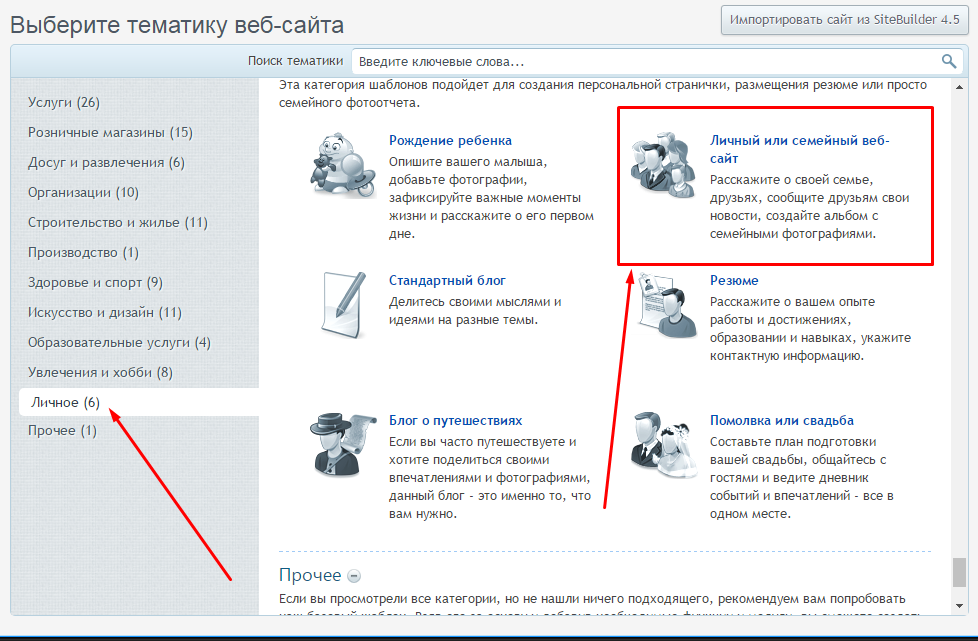Screen dimensions: 978x641
Task: Click the vertical scrollbar thumb
Action: (x=959, y=571)
